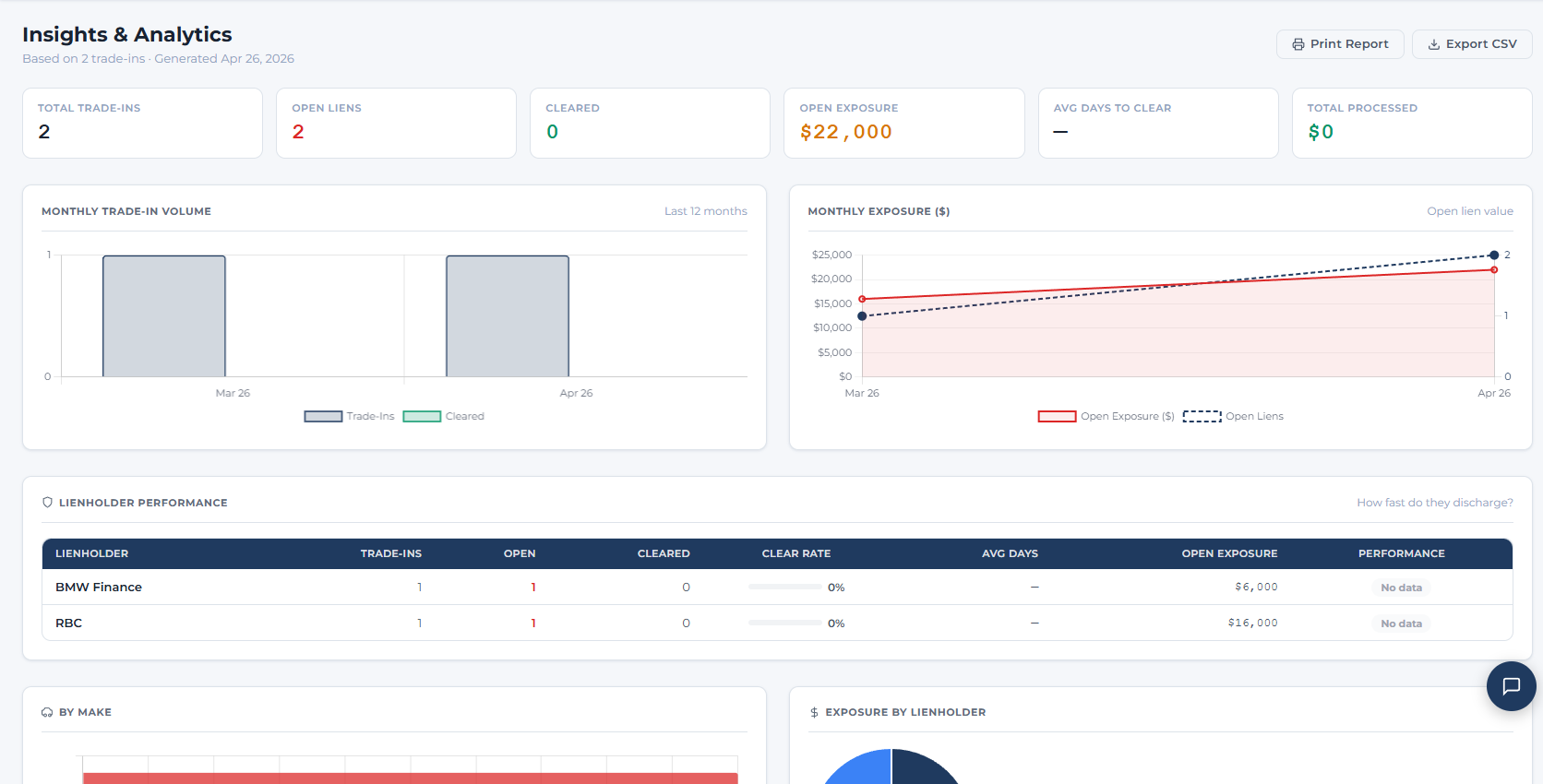The height and width of the screenshot is (784, 1543).
Task: Click the car icon next to By Make
Action: pos(47,712)
